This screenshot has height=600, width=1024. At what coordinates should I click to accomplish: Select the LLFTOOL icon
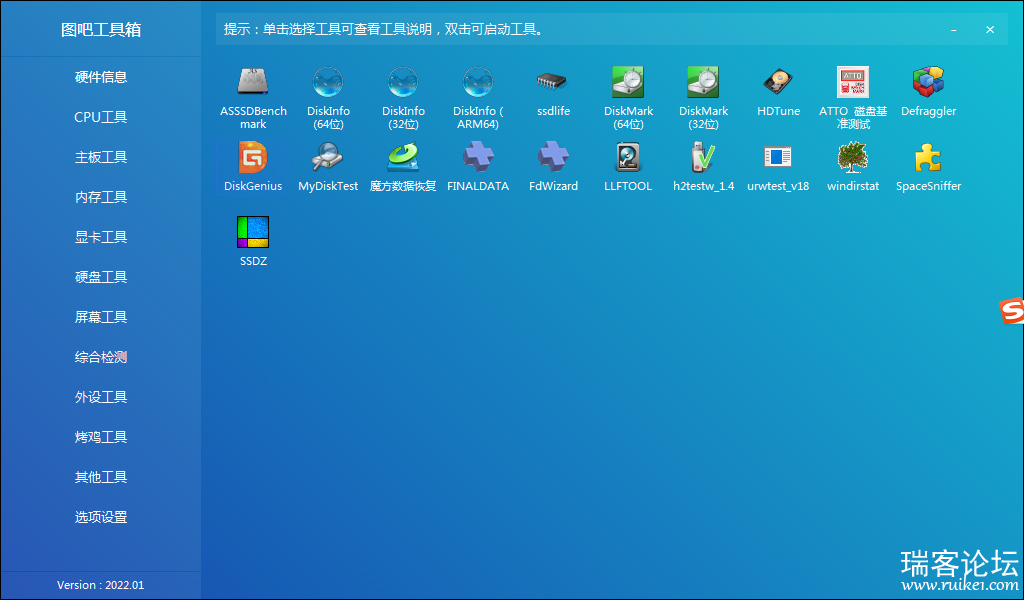pos(628,157)
